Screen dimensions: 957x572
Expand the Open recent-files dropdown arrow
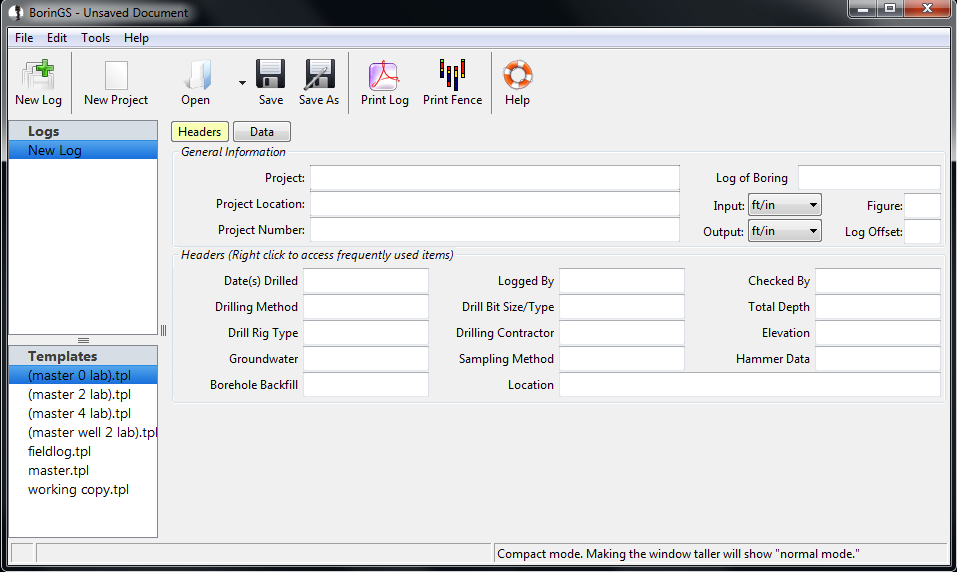tap(242, 83)
